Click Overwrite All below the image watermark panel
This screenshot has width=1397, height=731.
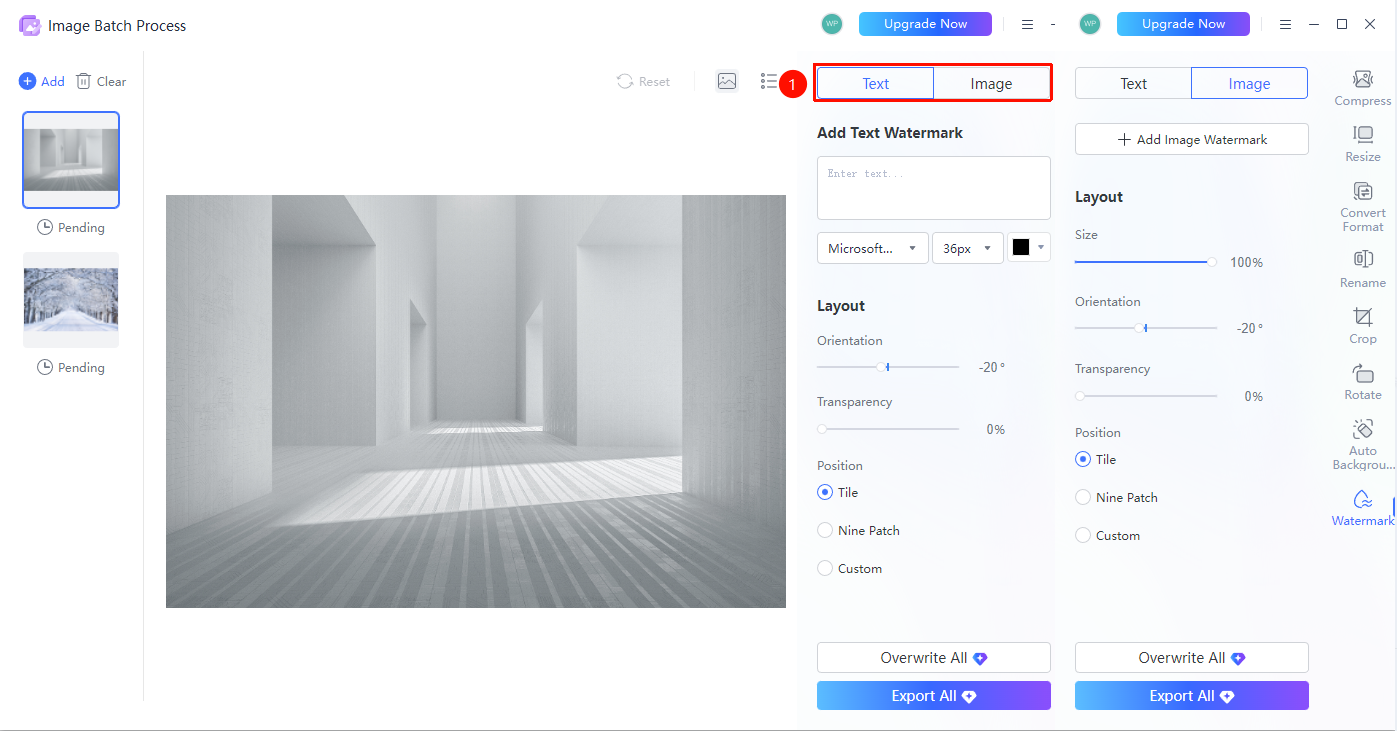pos(1192,658)
